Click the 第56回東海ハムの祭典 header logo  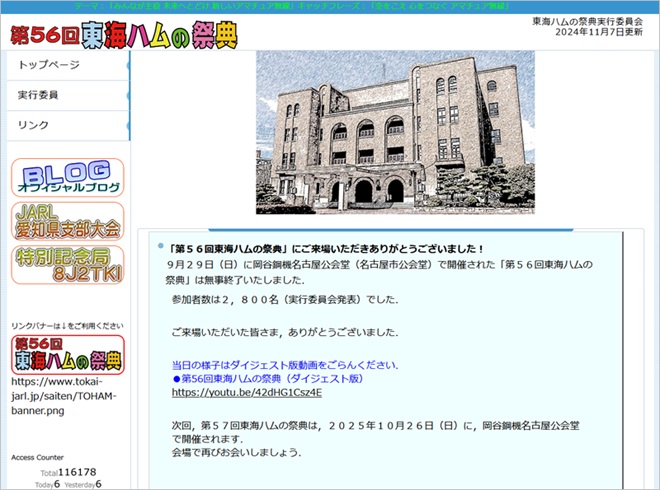click(124, 35)
